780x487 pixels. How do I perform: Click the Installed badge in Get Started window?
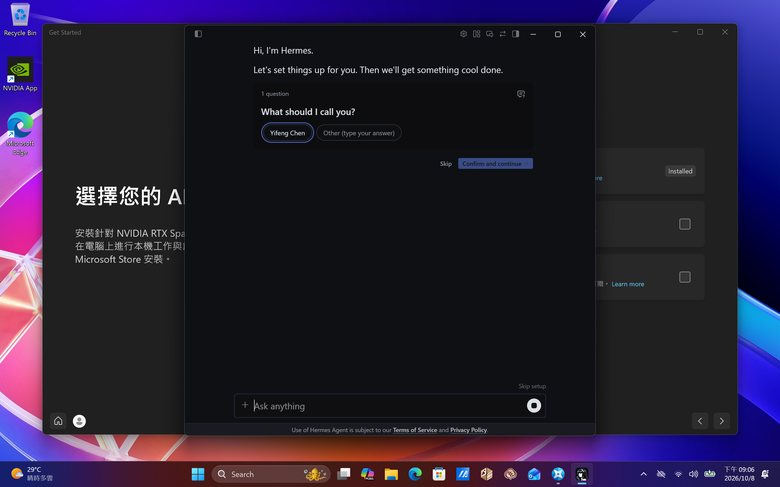pyautogui.click(x=680, y=171)
